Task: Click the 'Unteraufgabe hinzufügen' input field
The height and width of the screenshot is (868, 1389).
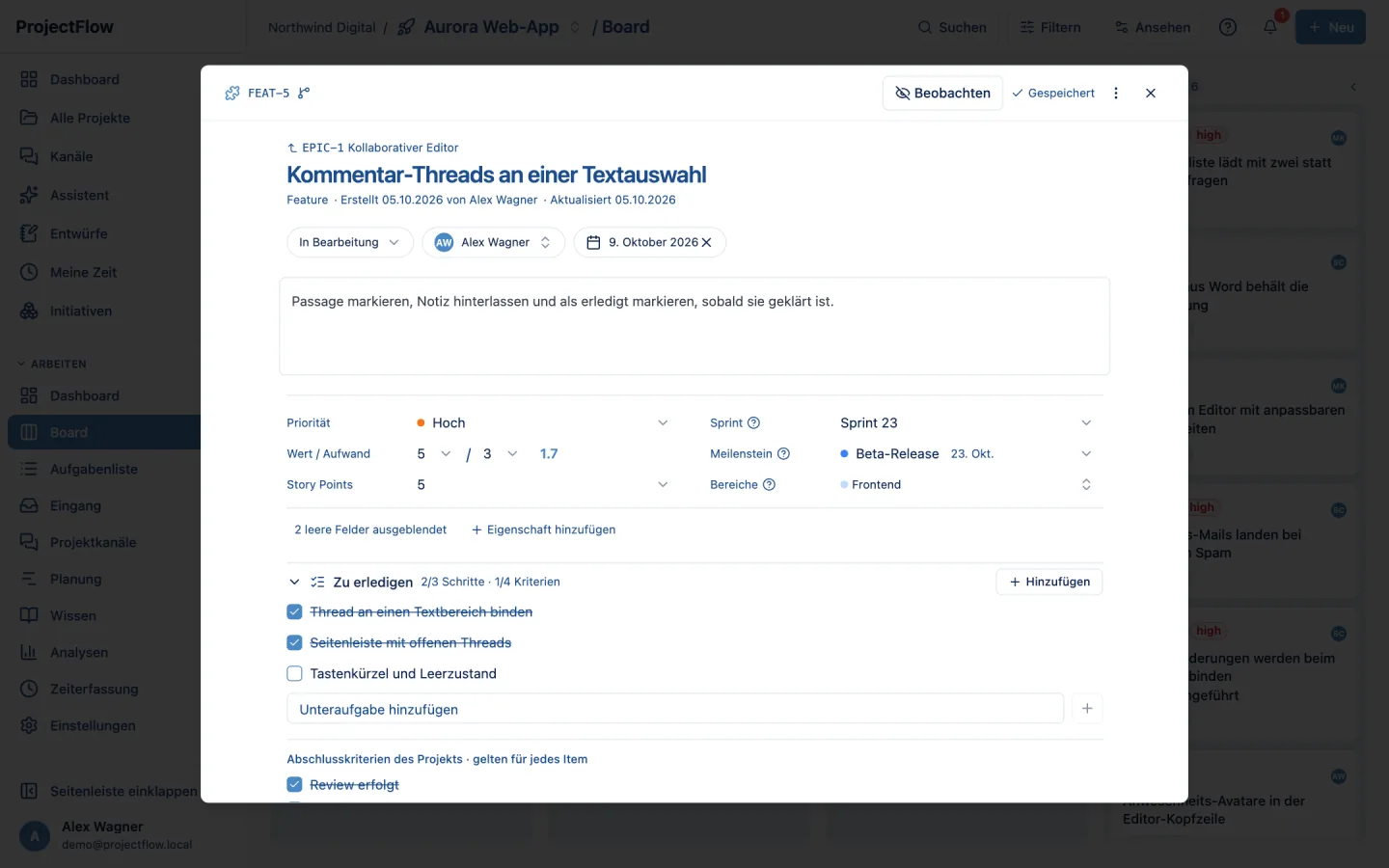Action: (x=675, y=709)
